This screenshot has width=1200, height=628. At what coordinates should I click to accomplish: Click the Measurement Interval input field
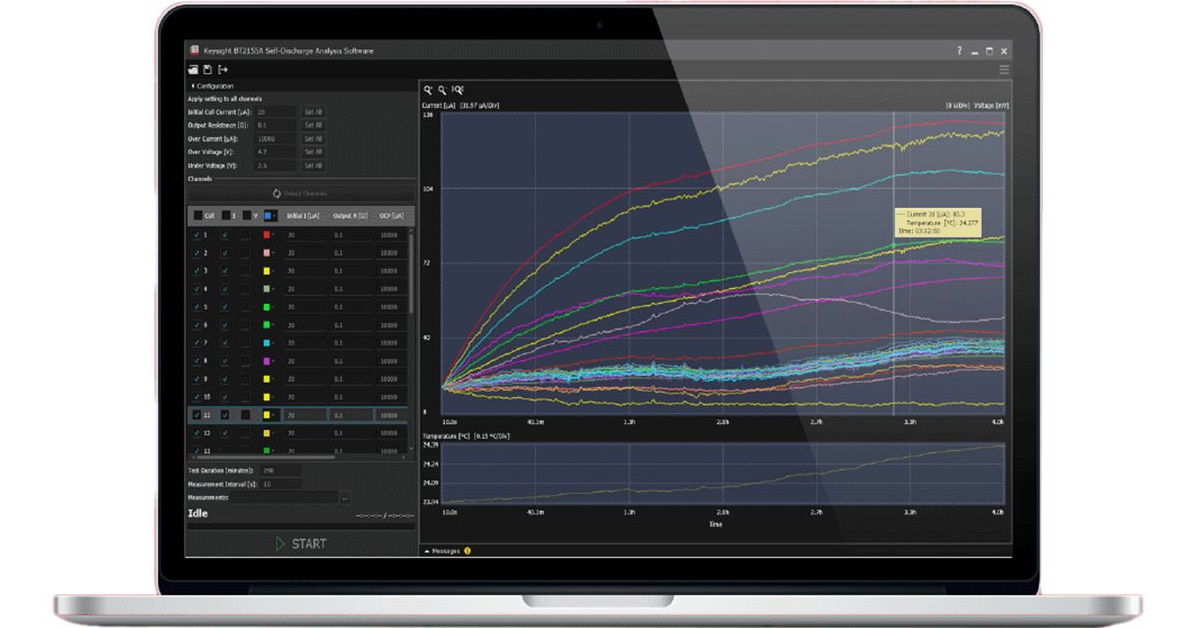pos(281,484)
